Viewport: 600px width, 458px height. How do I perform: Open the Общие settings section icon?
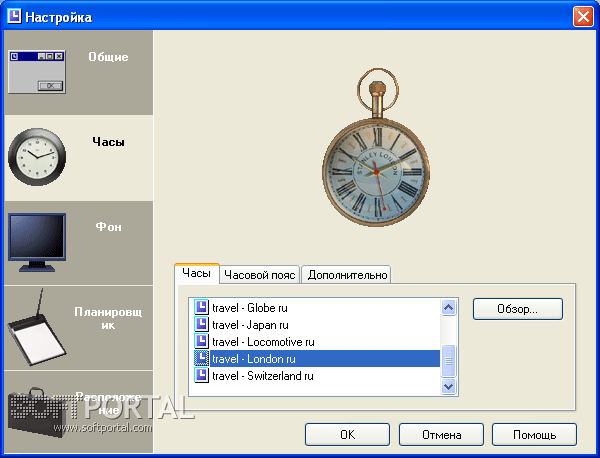(x=37, y=72)
